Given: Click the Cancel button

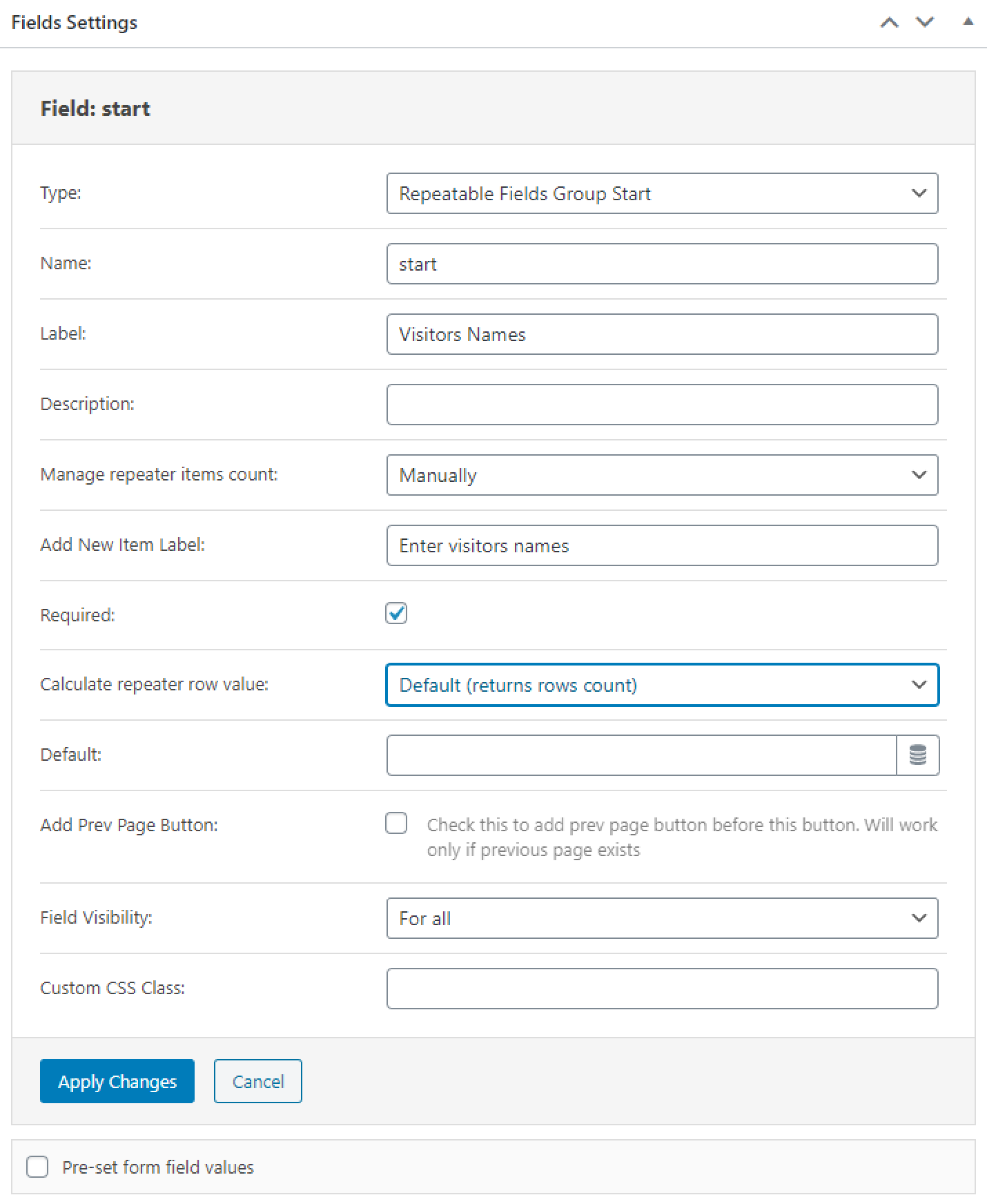Looking at the screenshot, I should 258,1081.
